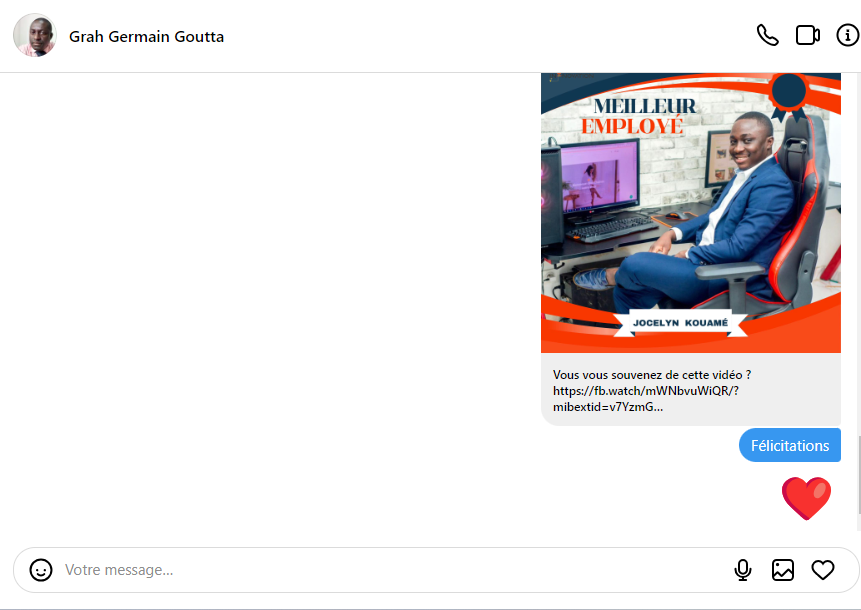Click the "JOCELYN KOUAMÉ" banner in the image
Viewport: 861px width, 610px height.
pyautogui.click(x=680, y=323)
